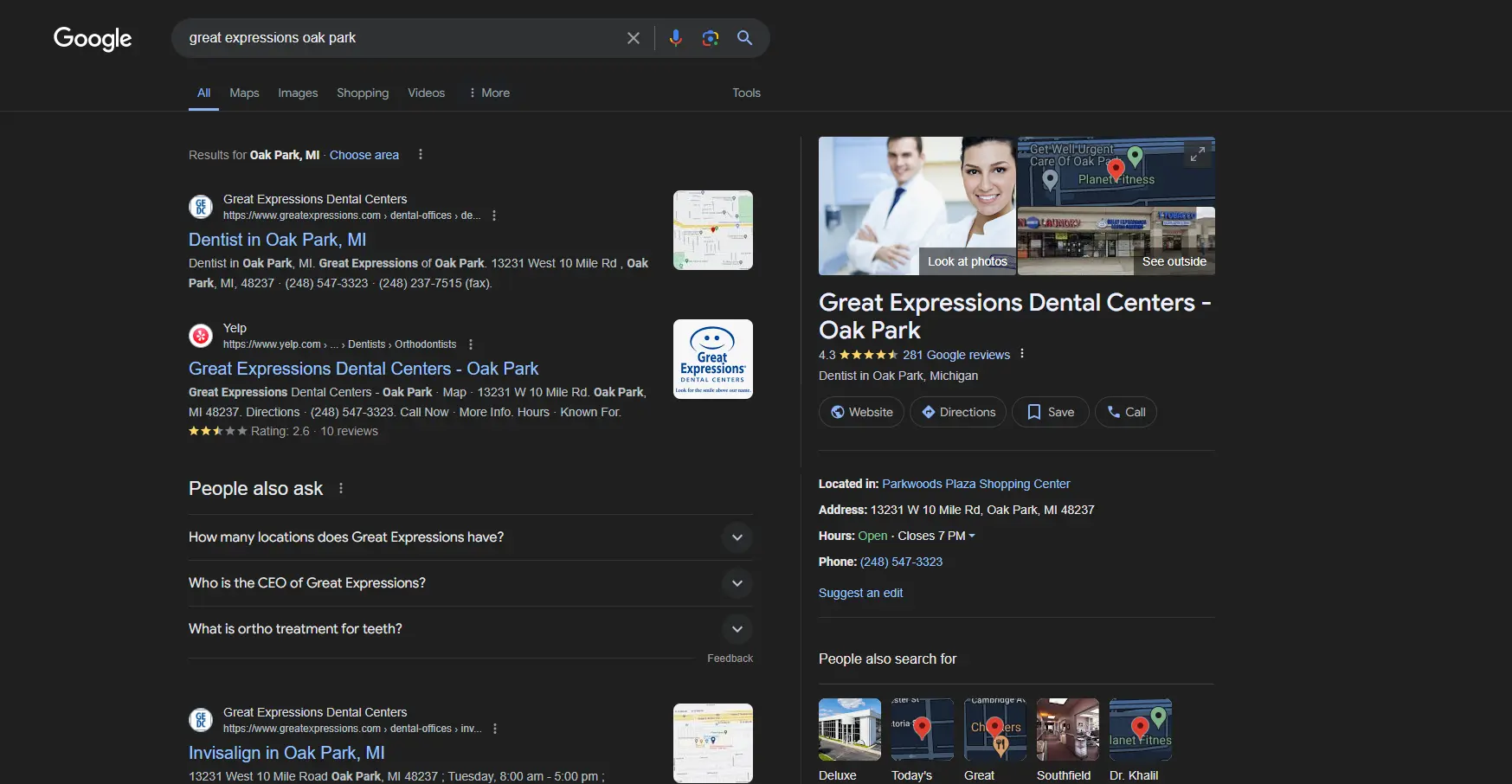Open Great thumbnail in People also search for

[x=995, y=729]
